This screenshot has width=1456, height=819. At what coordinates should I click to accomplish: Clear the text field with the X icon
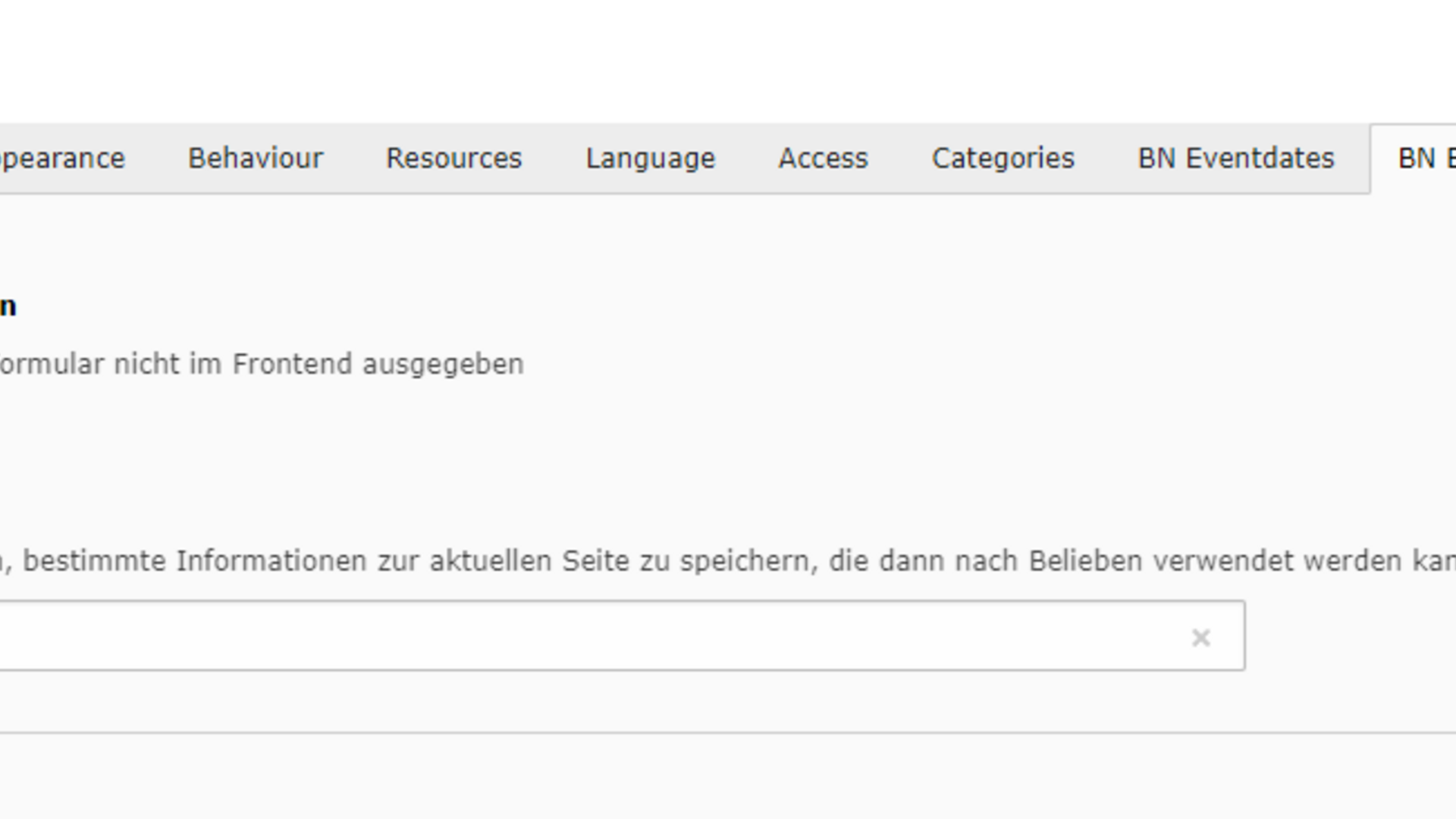[x=1200, y=638]
